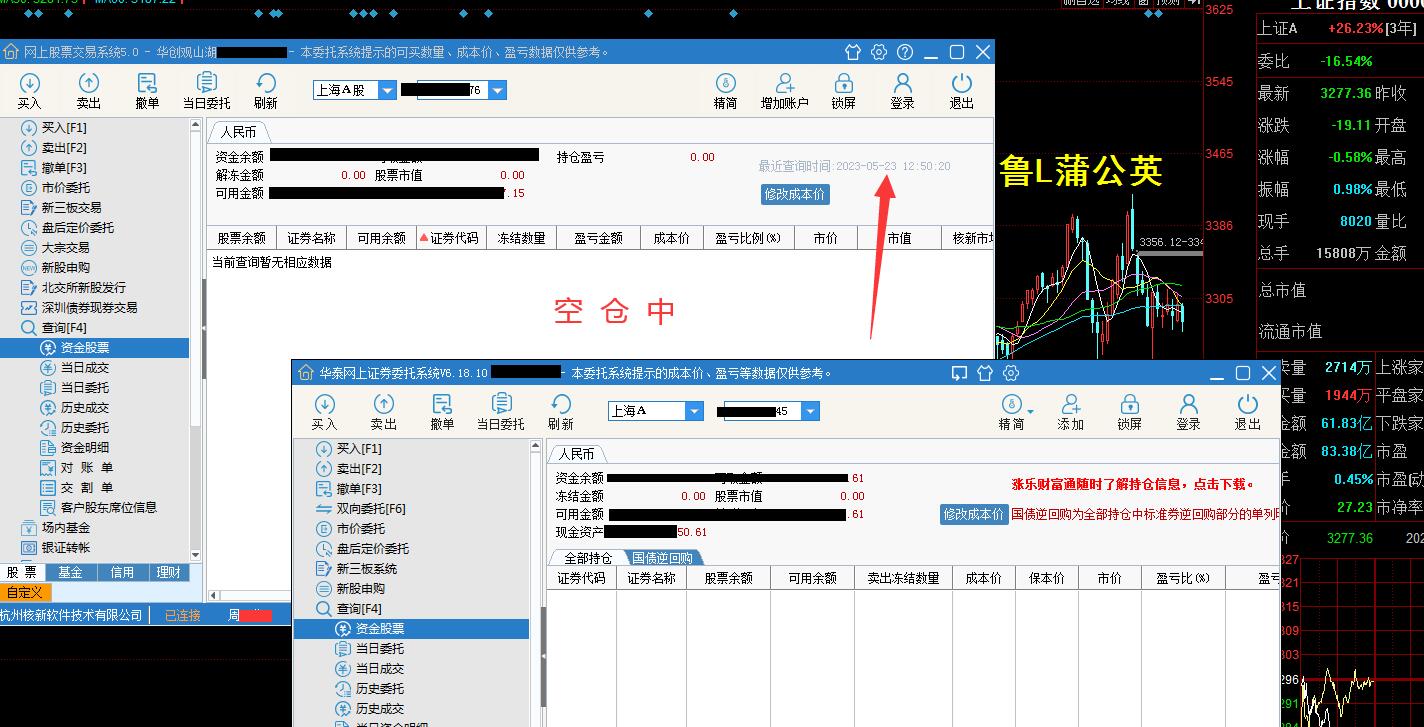Select 理财 bottom tab in 华创 window
The height and width of the screenshot is (727, 1424).
[x=169, y=573]
